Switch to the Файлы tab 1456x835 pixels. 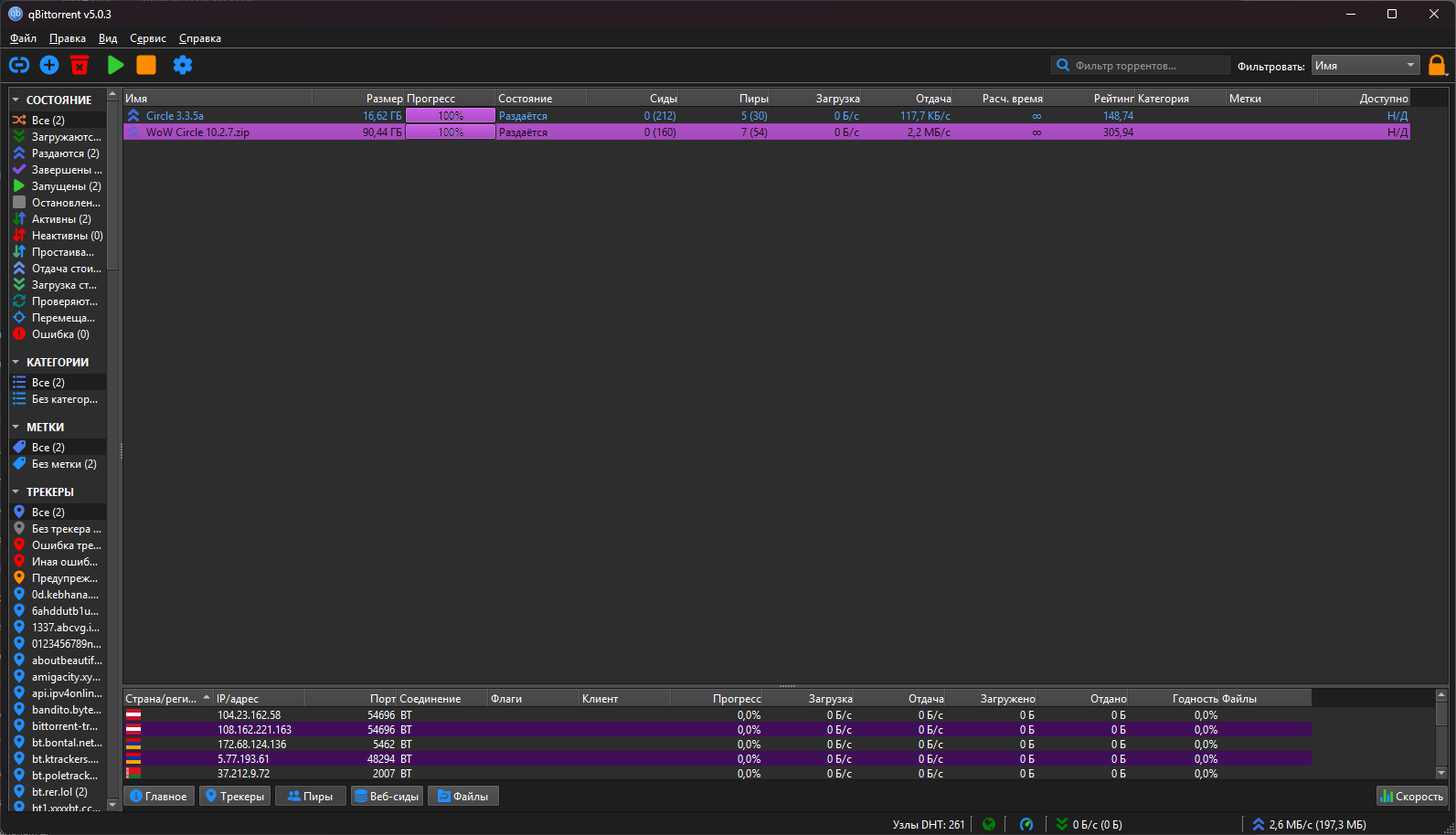[462, 797]
